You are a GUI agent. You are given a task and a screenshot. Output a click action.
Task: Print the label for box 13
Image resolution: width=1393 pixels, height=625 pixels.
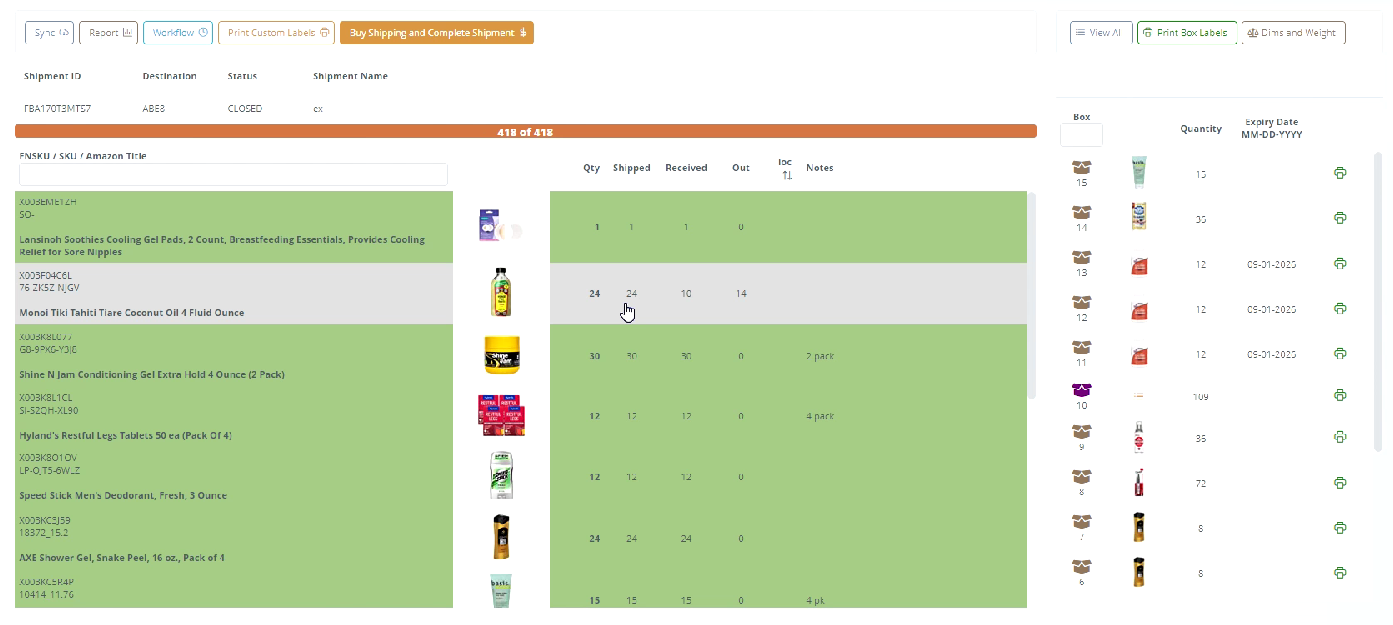1340,264
